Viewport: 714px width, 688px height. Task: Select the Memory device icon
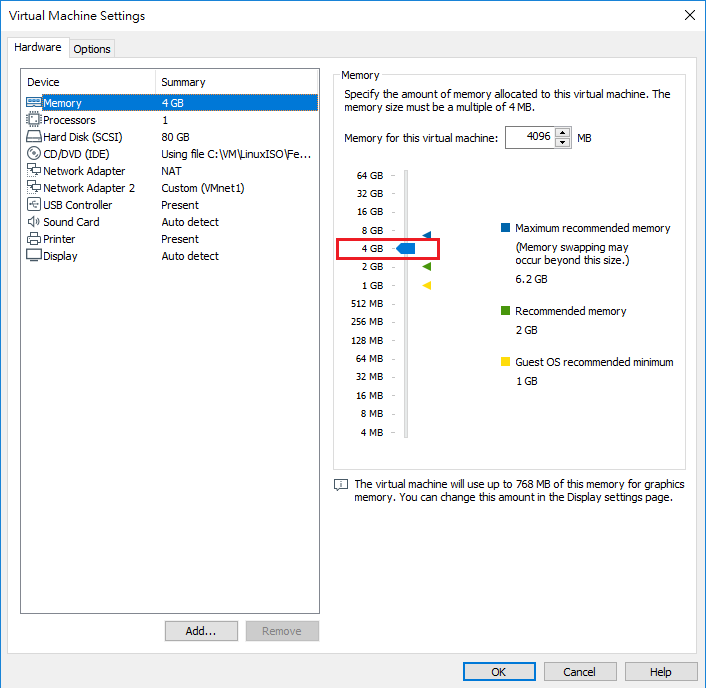34,102
